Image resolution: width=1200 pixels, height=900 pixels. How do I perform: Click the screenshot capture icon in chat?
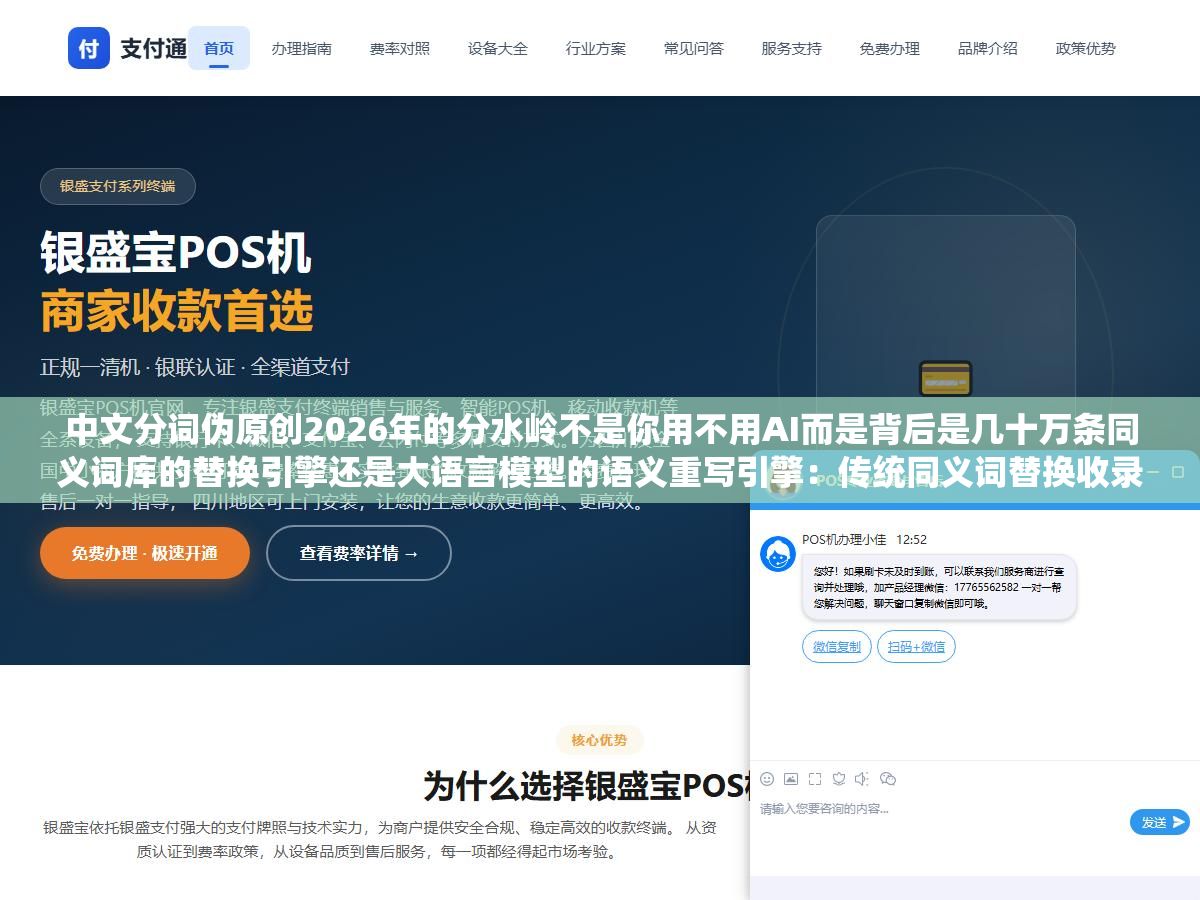coord(815,779)
